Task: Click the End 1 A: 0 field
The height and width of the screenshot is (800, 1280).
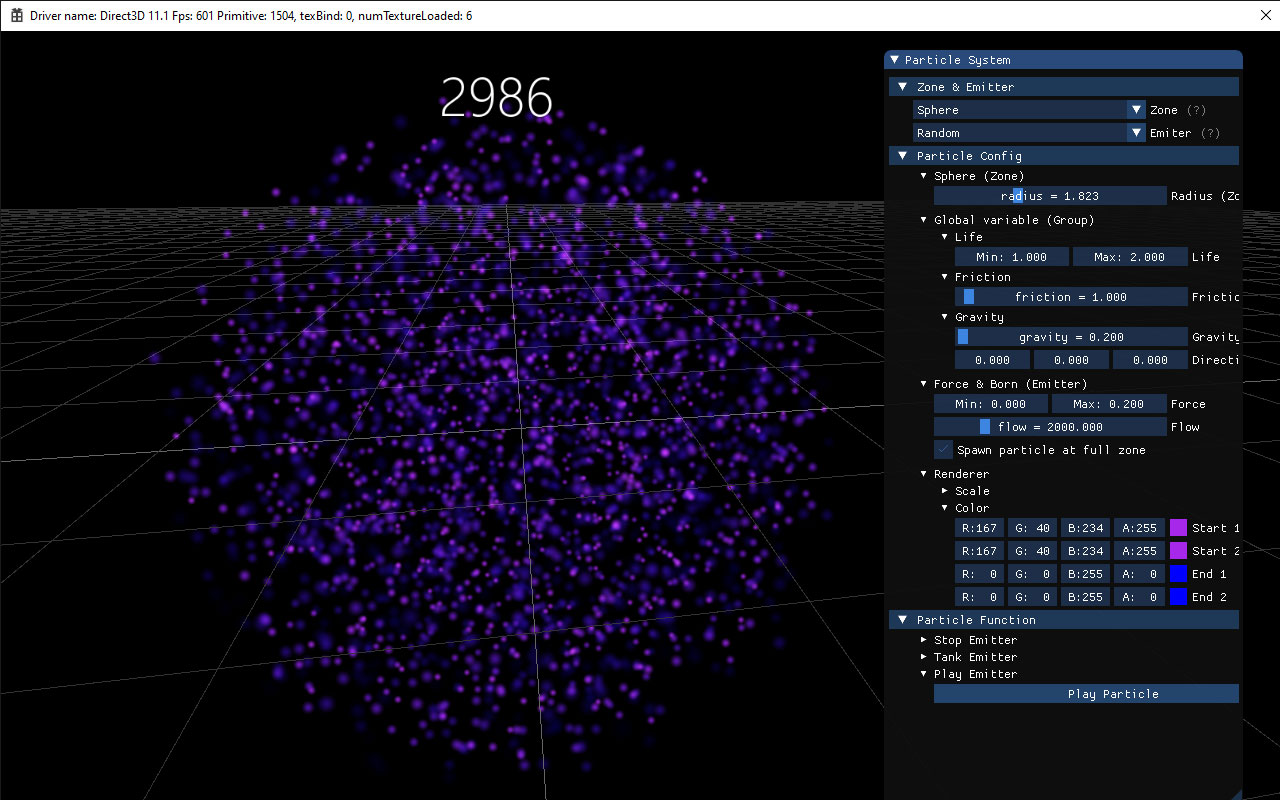Action: pyautogui.click(x=1138, y=574)
